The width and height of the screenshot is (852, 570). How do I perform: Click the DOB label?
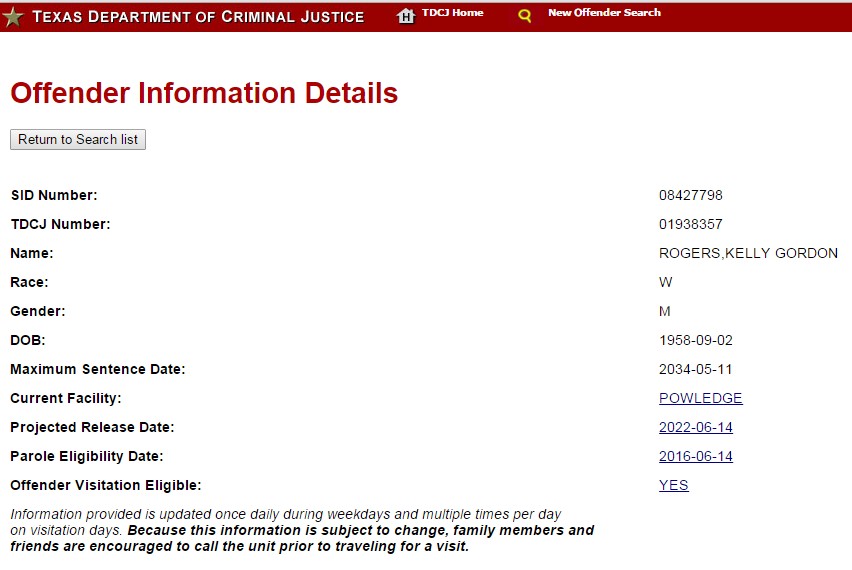coord(28,341)
